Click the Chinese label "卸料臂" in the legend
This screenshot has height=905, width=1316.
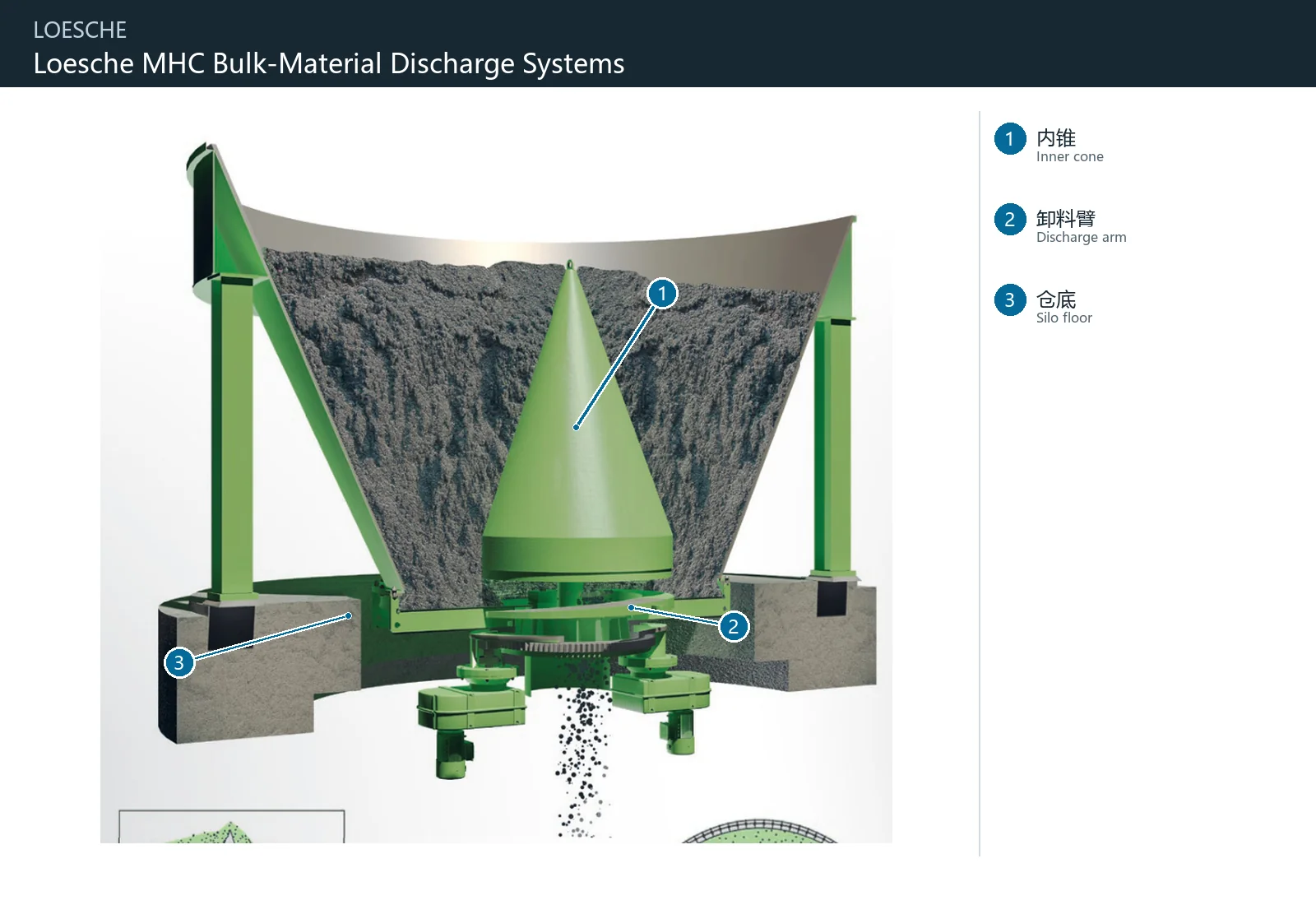1066,218
